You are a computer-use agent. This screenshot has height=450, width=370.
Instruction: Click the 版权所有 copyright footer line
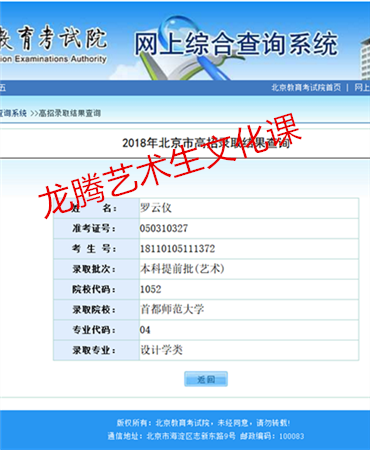click(203, 423)
